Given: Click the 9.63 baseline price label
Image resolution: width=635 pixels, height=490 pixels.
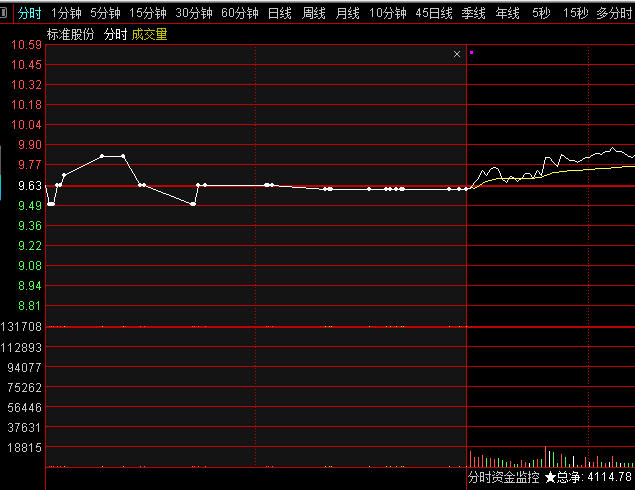Looking at the screenshot, I should coord(29,186).
